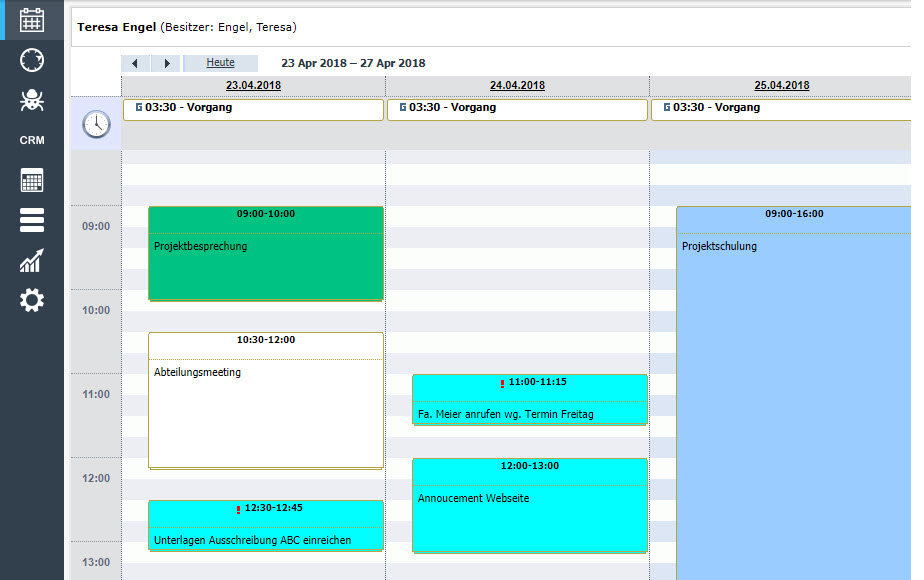Open the calendar module in sidebar

(x=32, y=19)
